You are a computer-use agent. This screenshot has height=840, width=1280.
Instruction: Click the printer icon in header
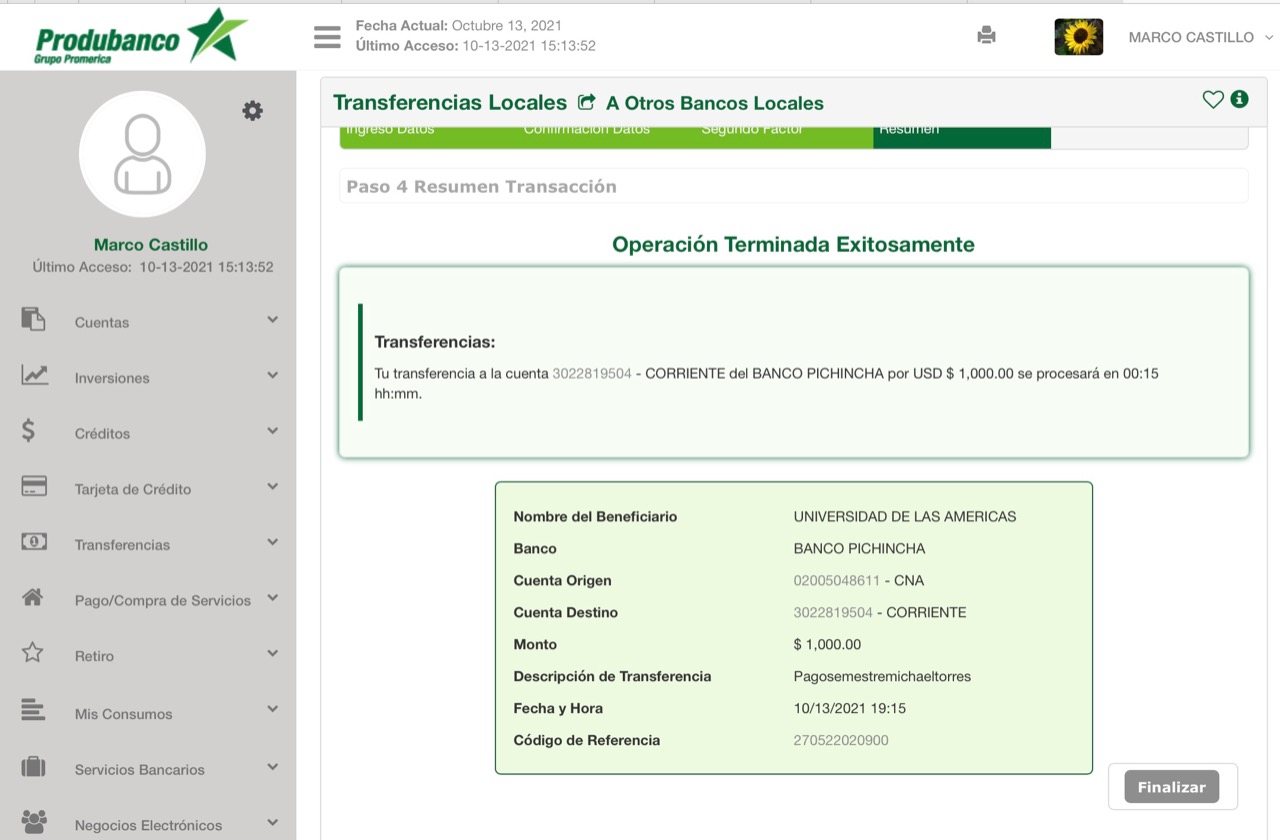pyautogui.click(x=986, y=36)
